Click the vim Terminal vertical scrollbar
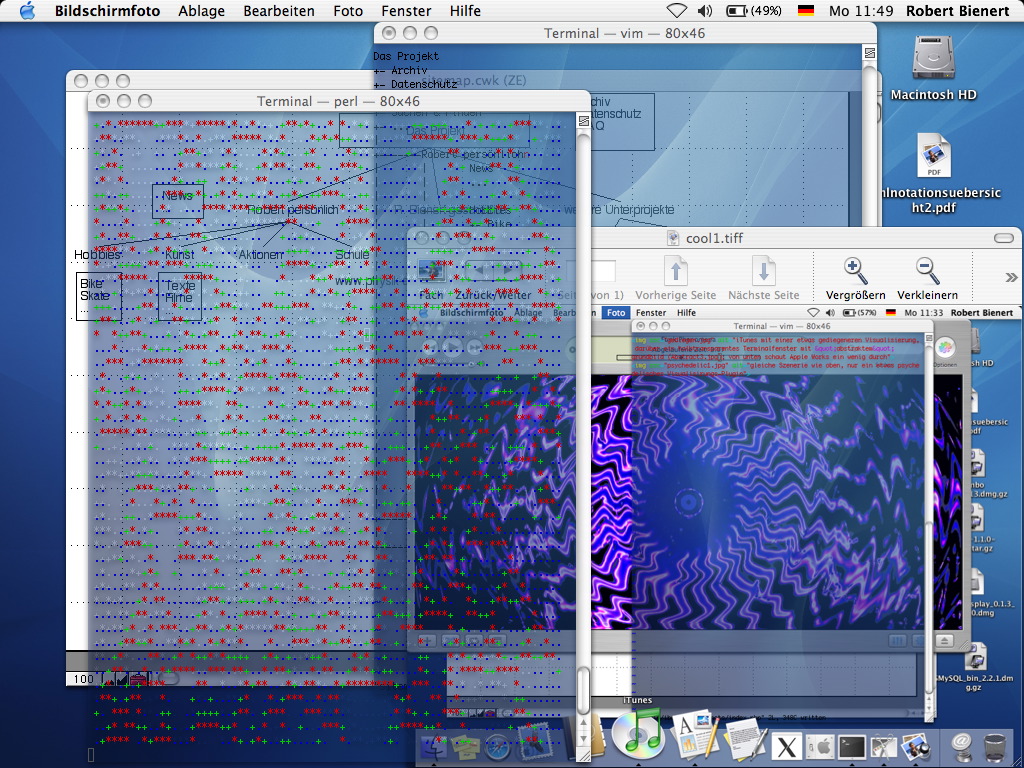This screenshot has width=1024, height=768. (x=869, y=144)
